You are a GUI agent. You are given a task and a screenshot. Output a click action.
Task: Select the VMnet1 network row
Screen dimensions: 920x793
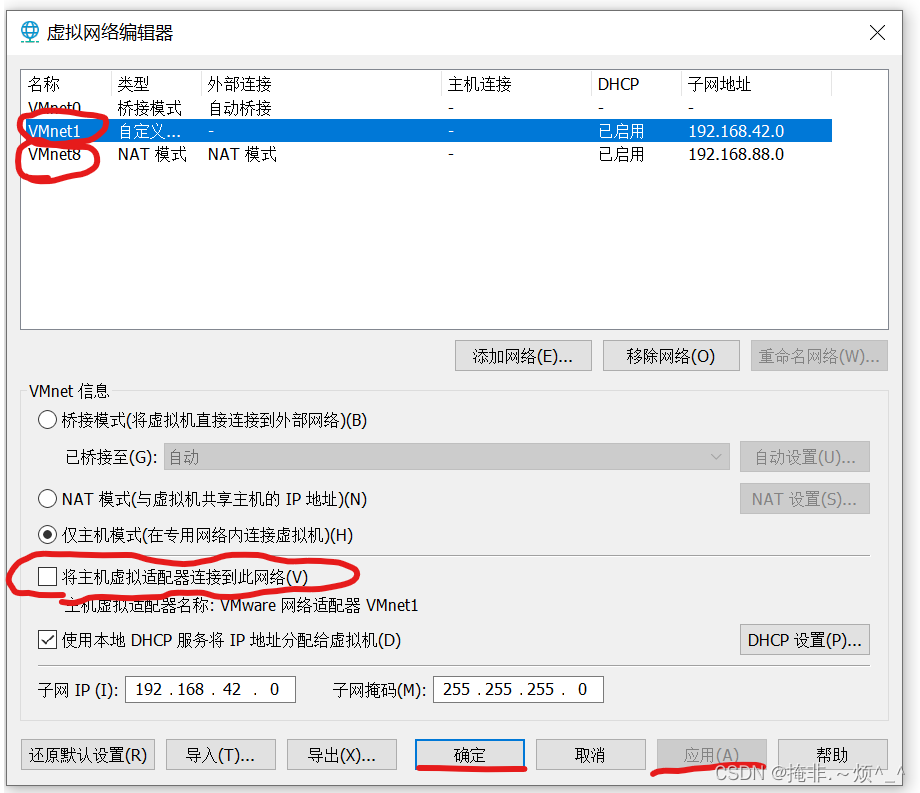pos(427,131)
